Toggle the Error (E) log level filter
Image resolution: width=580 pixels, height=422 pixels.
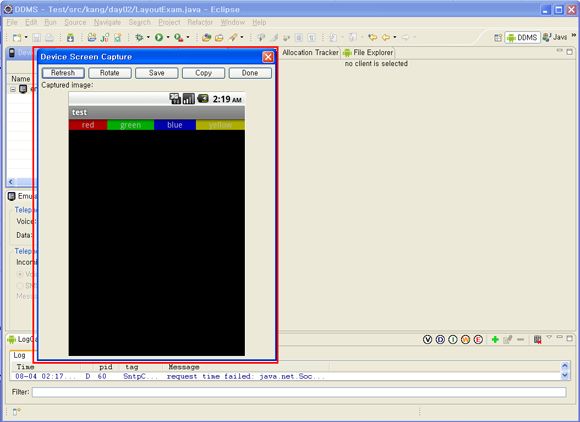(478, 339)
